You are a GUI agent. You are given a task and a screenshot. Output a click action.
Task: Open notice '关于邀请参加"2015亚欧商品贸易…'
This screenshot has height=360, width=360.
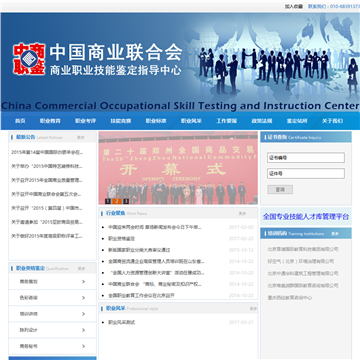pyautogui.click(x=47, y=222)
